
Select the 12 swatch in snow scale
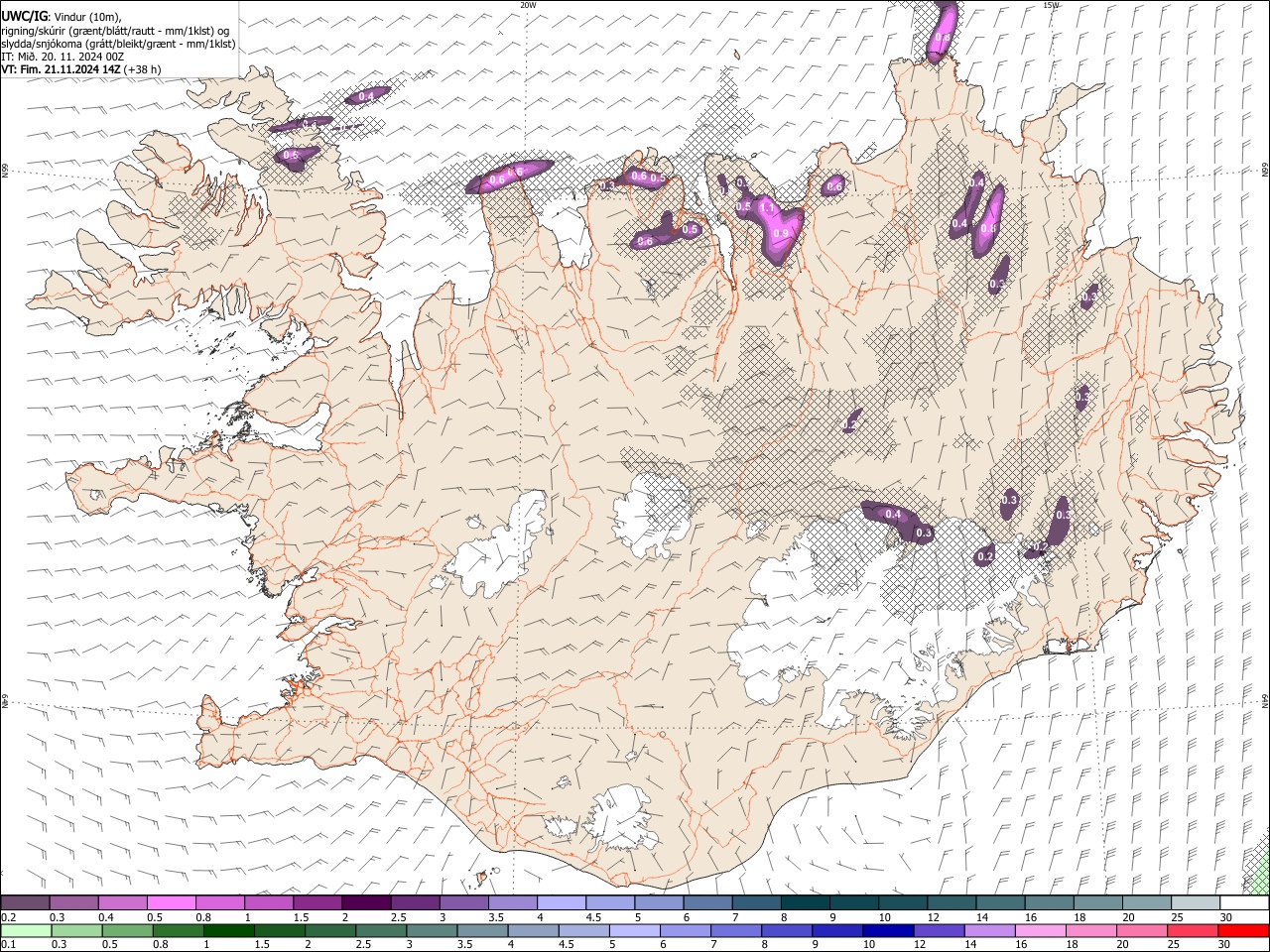951,903
